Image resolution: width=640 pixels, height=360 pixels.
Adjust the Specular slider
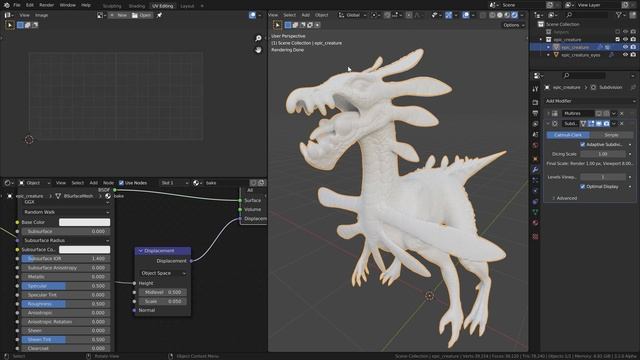click(66, 286)
